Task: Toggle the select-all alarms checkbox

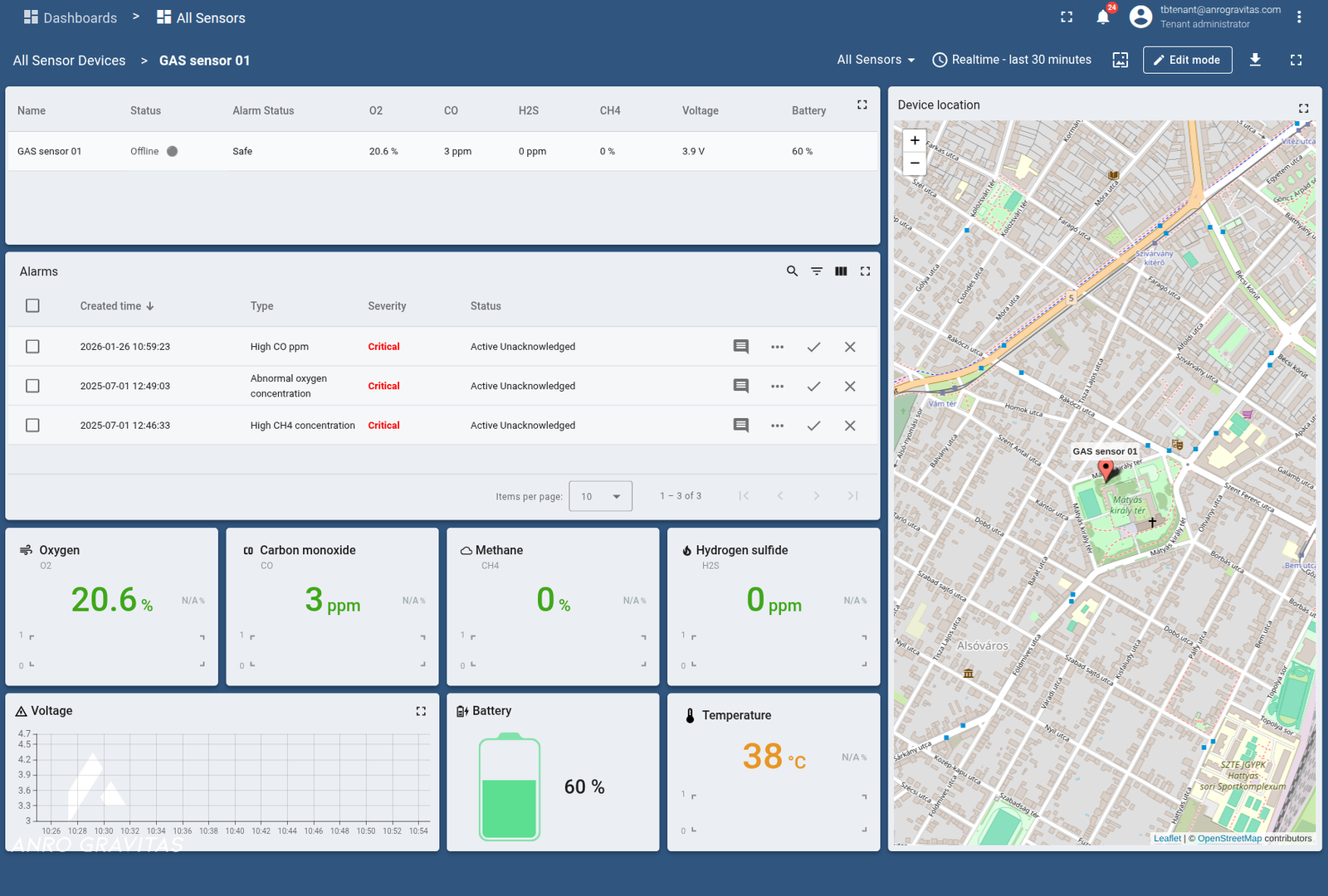Action: pos(32,306)
